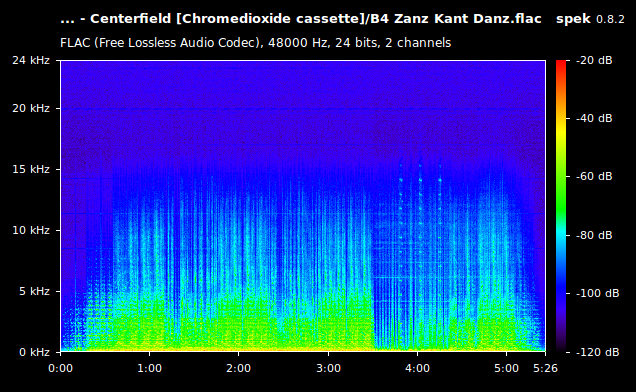This screenshot has width=636, height=392.
Task: Click the '5:26' end time label
Action: point(545,368)
